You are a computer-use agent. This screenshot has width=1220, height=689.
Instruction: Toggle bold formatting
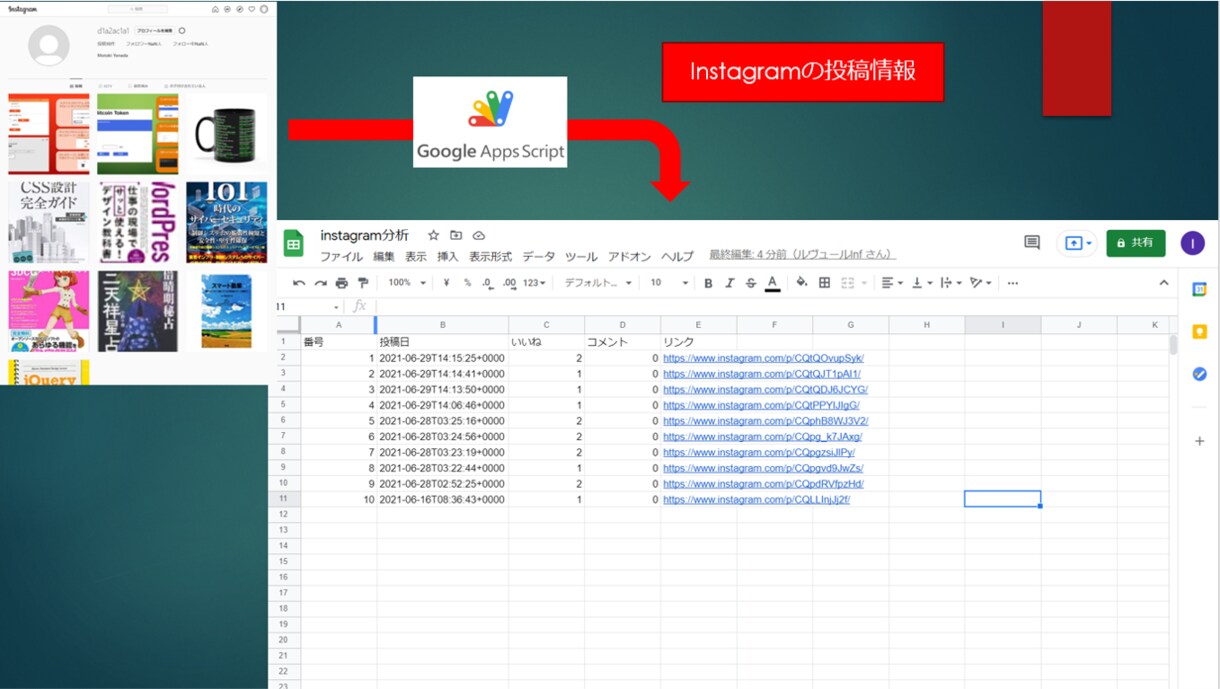(x=708, y=283)
